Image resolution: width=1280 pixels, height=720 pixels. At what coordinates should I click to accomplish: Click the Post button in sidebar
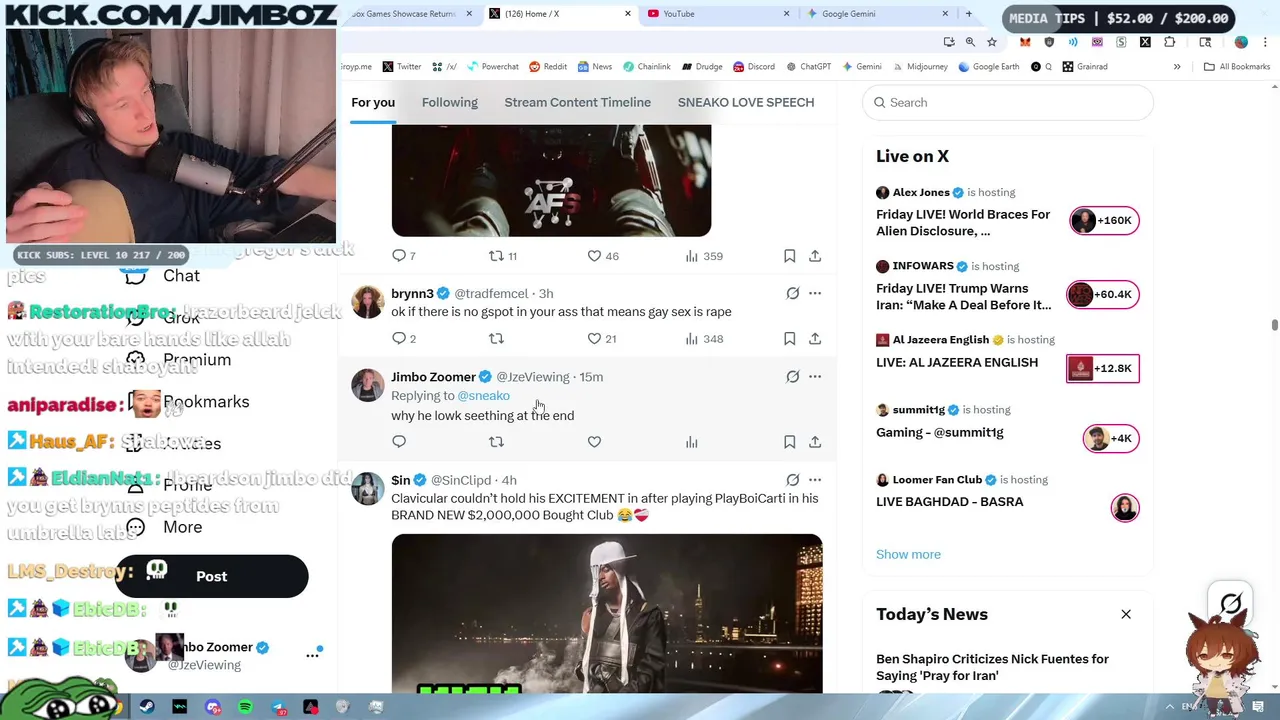click(x=211, y=576)
